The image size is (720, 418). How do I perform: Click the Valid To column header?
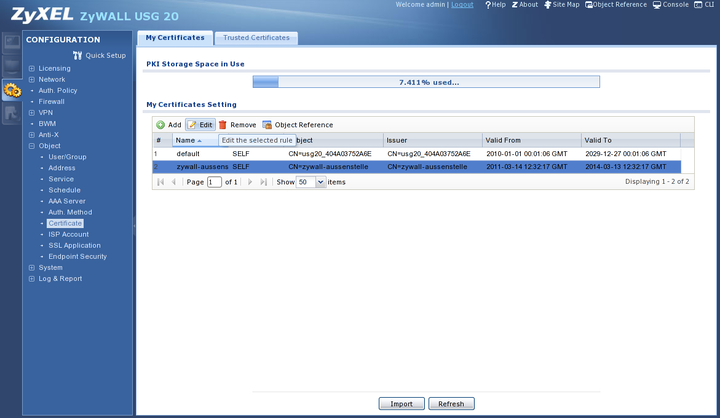[631, 140]
